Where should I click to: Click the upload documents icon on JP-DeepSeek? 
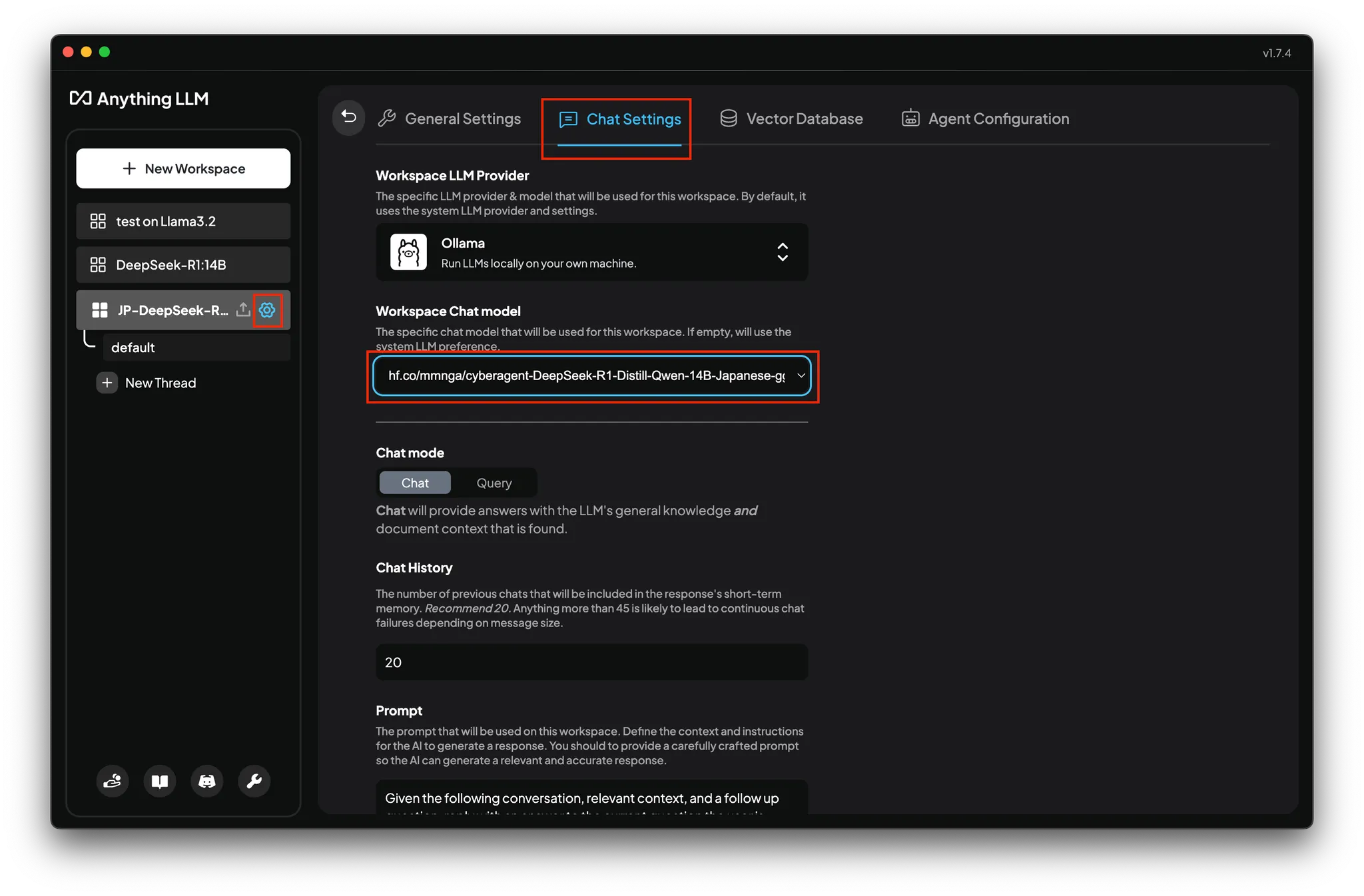pos(243,310)
